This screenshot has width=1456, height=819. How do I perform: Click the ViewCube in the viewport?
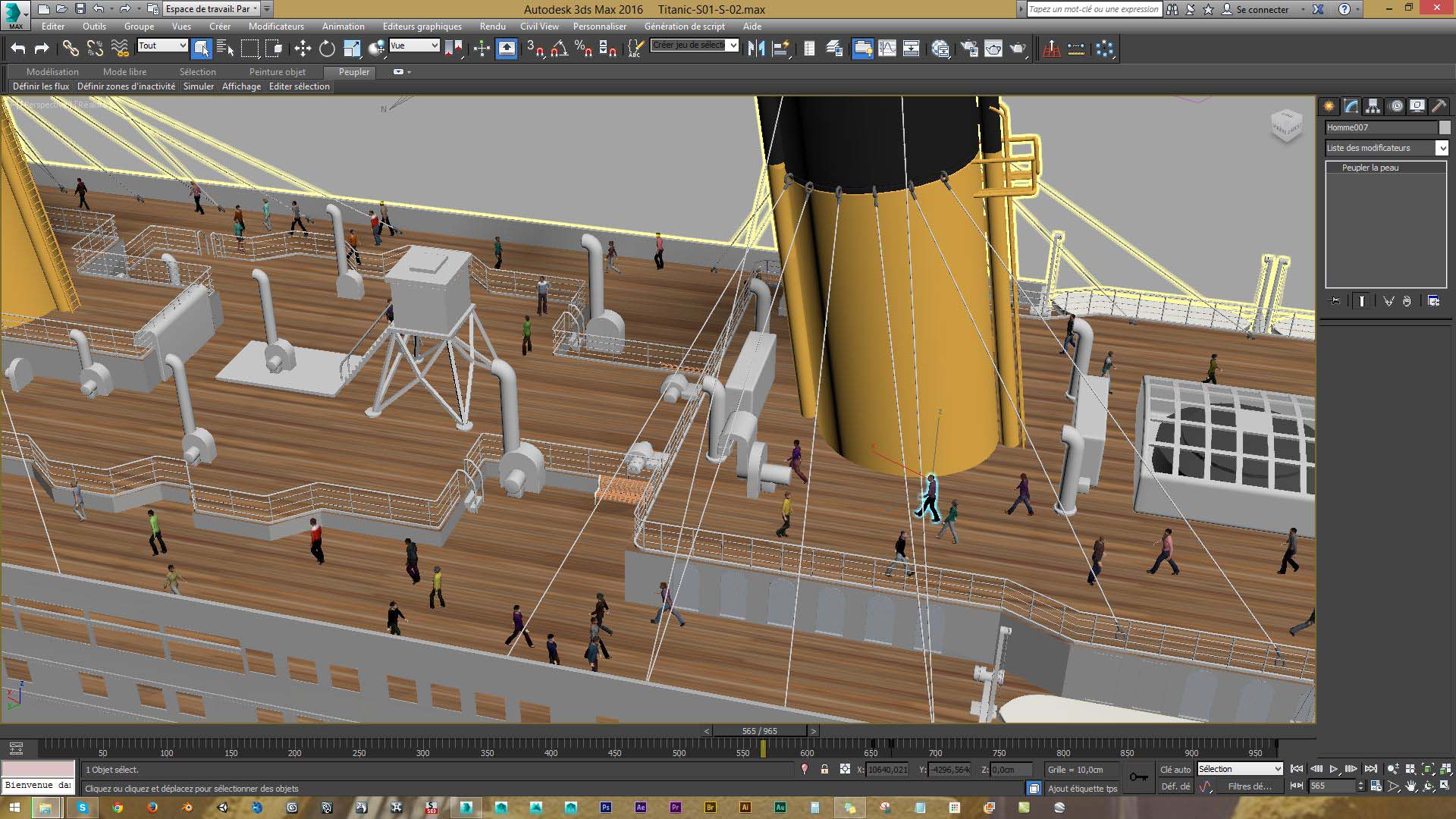(x=1286, y=127)
